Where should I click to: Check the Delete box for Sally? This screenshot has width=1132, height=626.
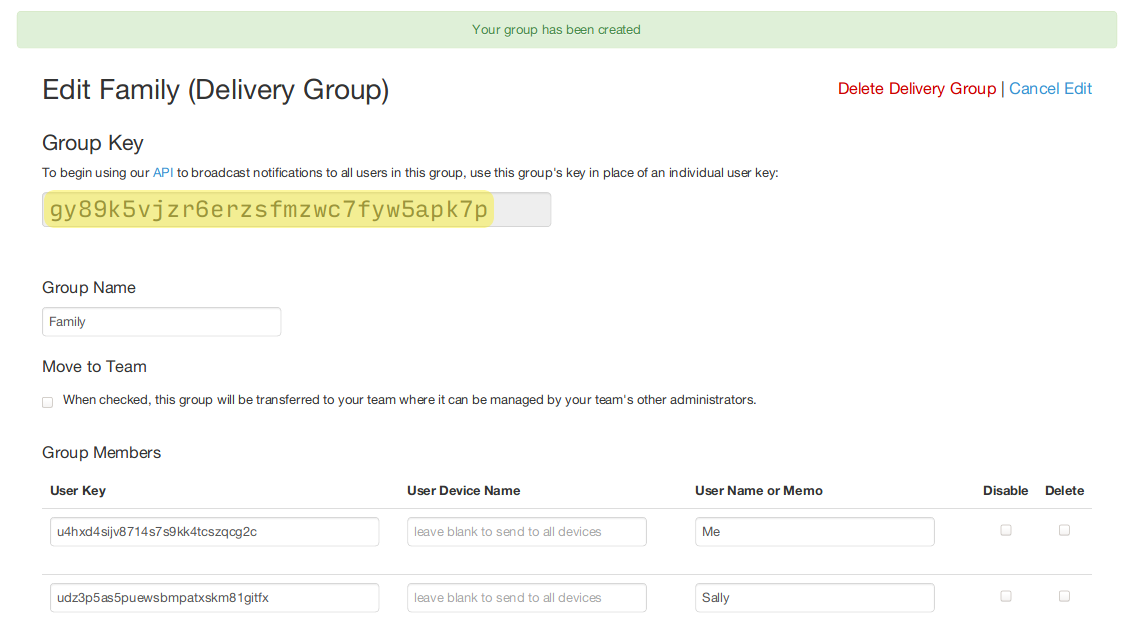(x=1064, y=596)
